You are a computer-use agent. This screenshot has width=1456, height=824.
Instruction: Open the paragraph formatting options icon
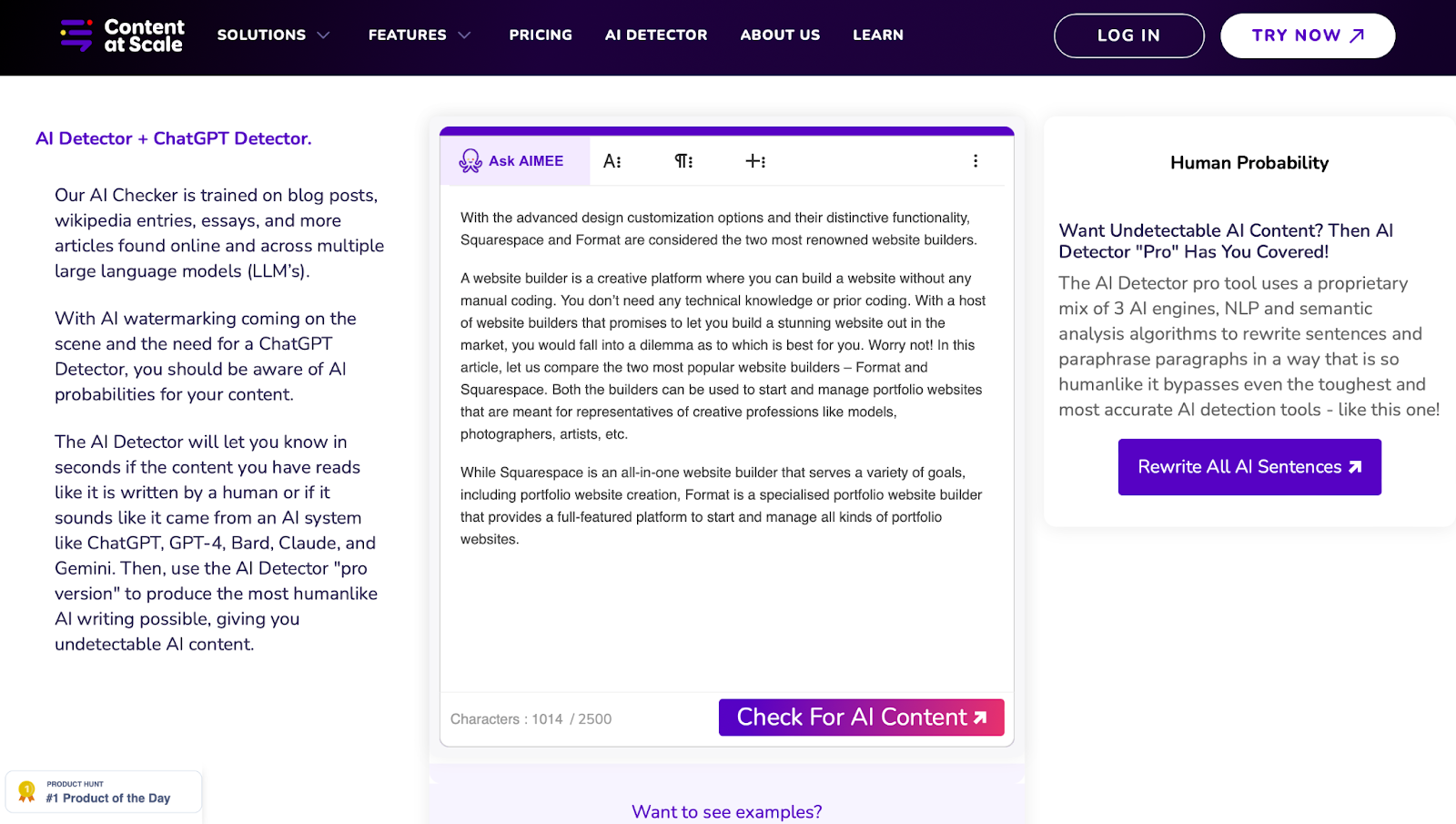pos(683,161)
